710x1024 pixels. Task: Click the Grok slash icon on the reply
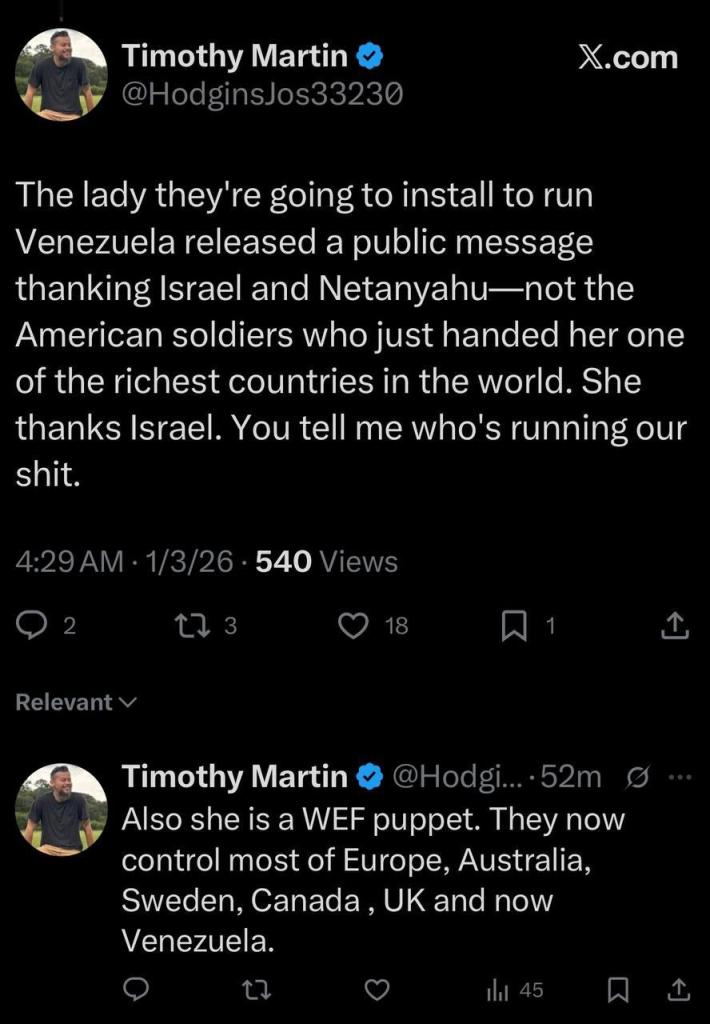(636, 776)
